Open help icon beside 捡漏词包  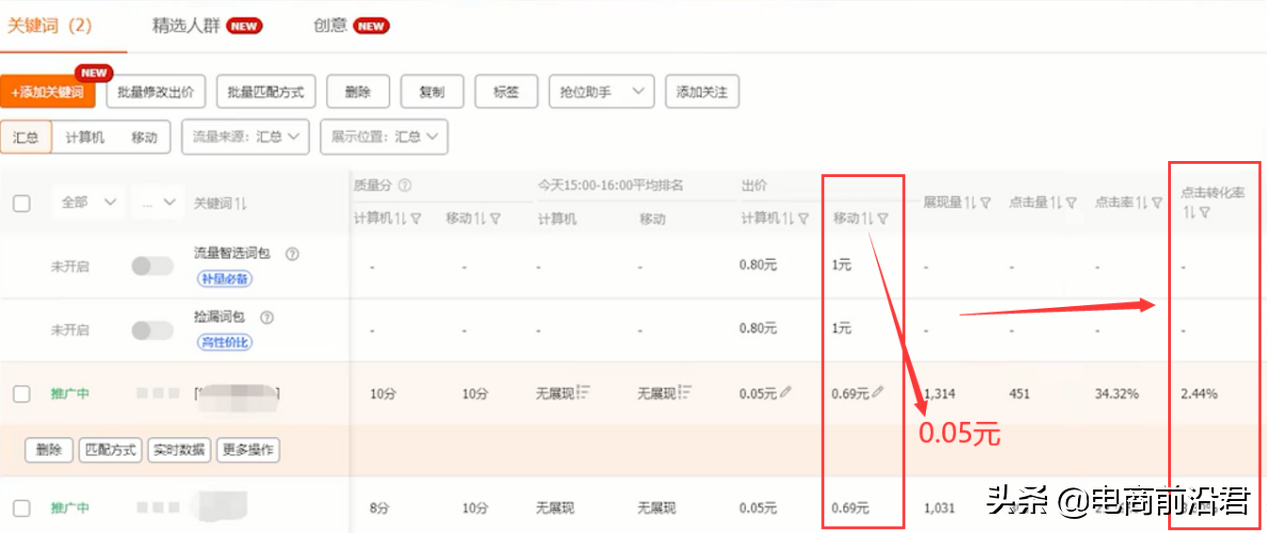(x=267, y=318)
